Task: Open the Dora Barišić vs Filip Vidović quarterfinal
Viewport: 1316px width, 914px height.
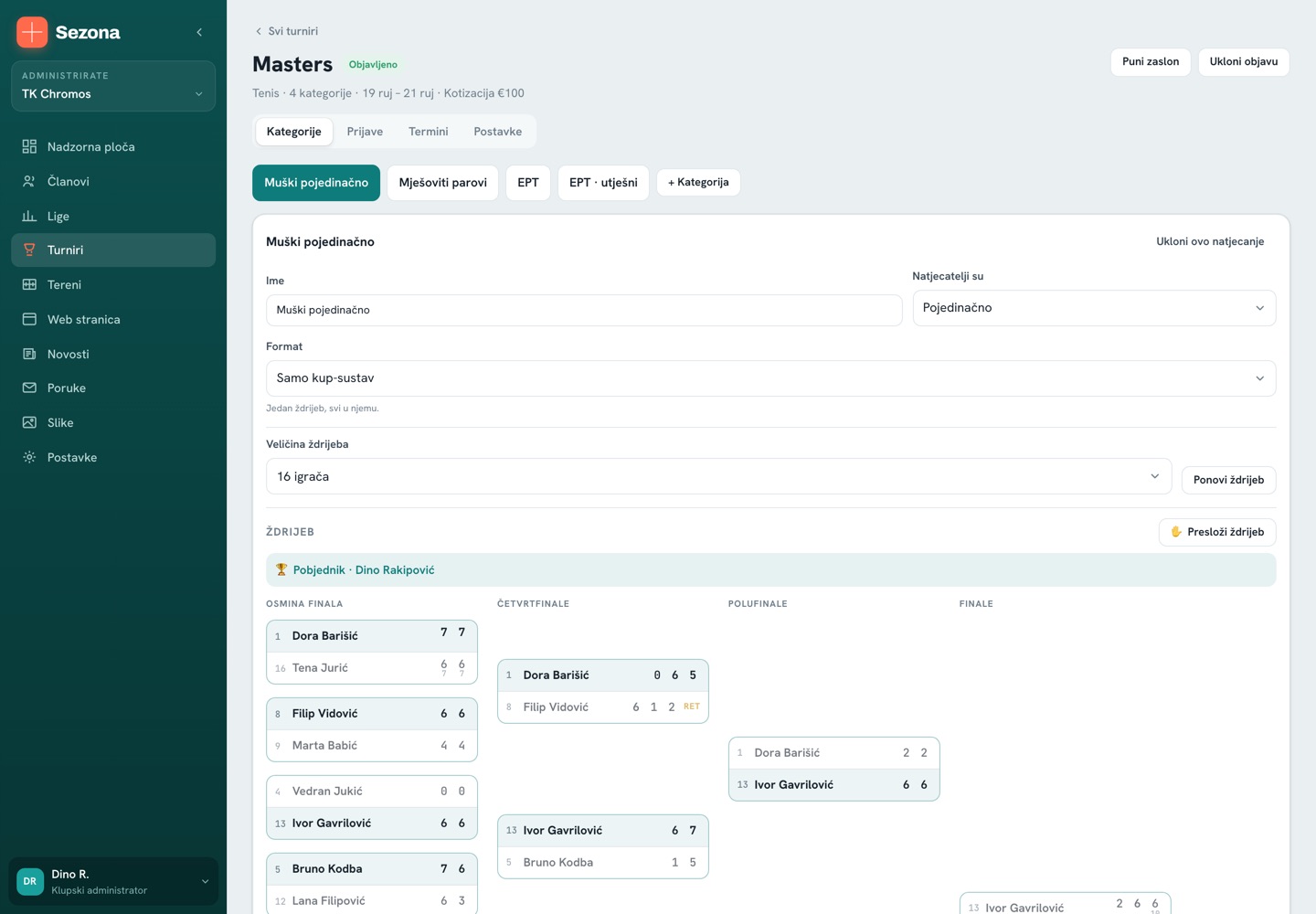Action: coord(603,691)
